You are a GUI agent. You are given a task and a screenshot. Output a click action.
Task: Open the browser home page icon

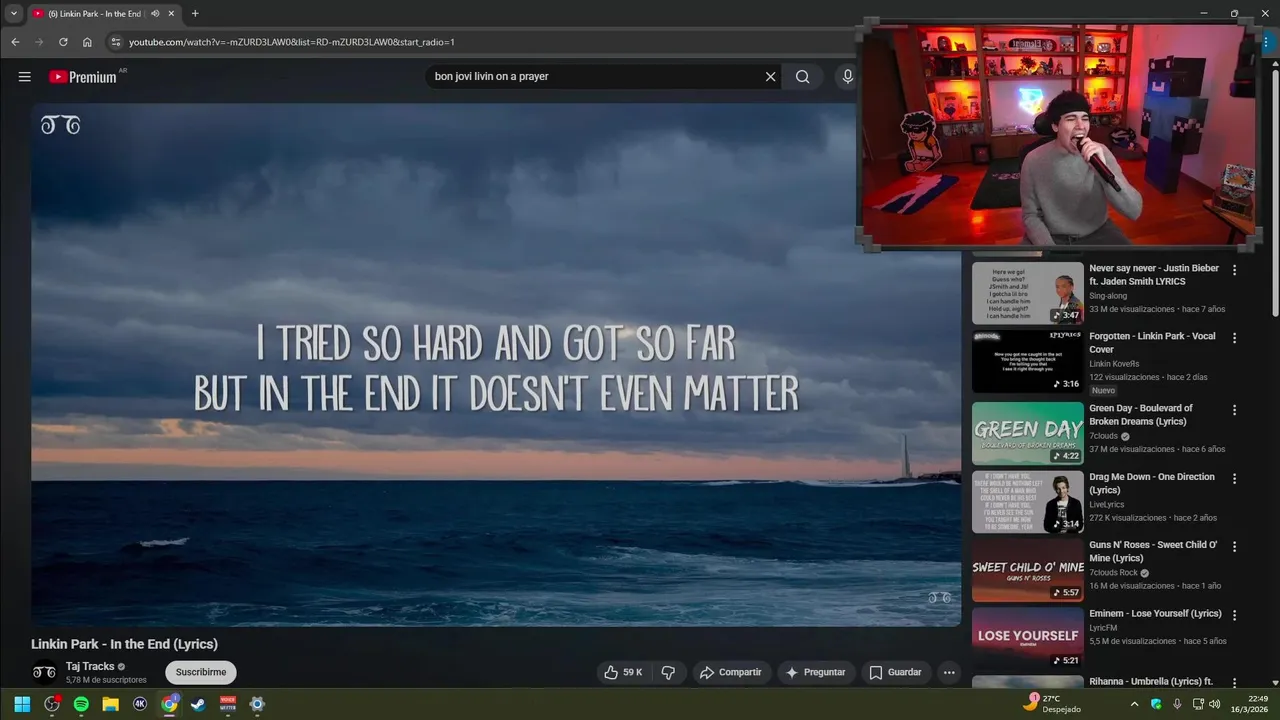pyautogui.click(x=87, y=42)
